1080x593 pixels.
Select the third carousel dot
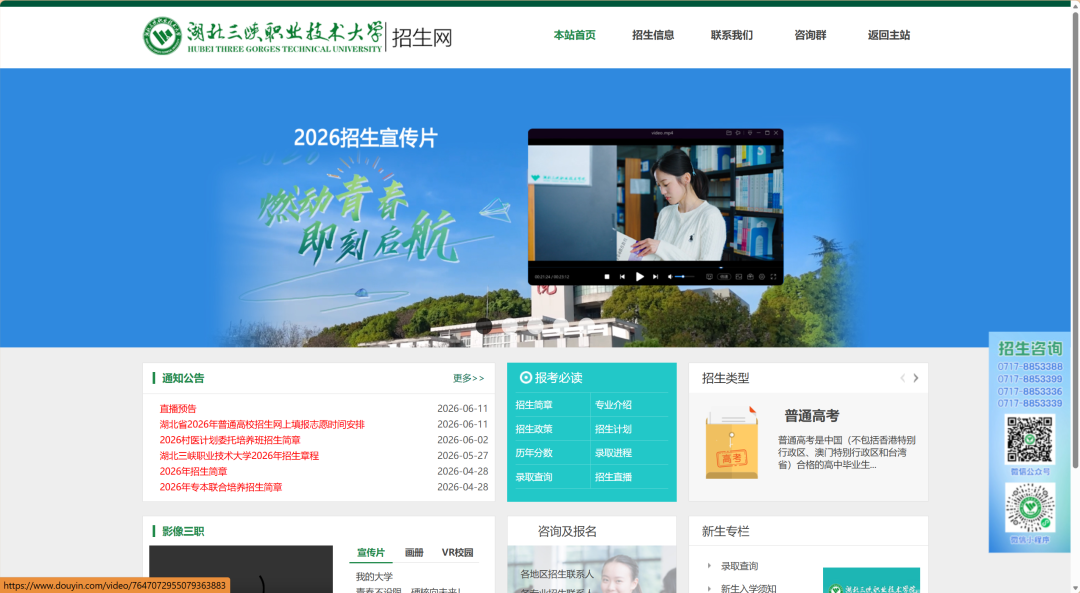535,326
